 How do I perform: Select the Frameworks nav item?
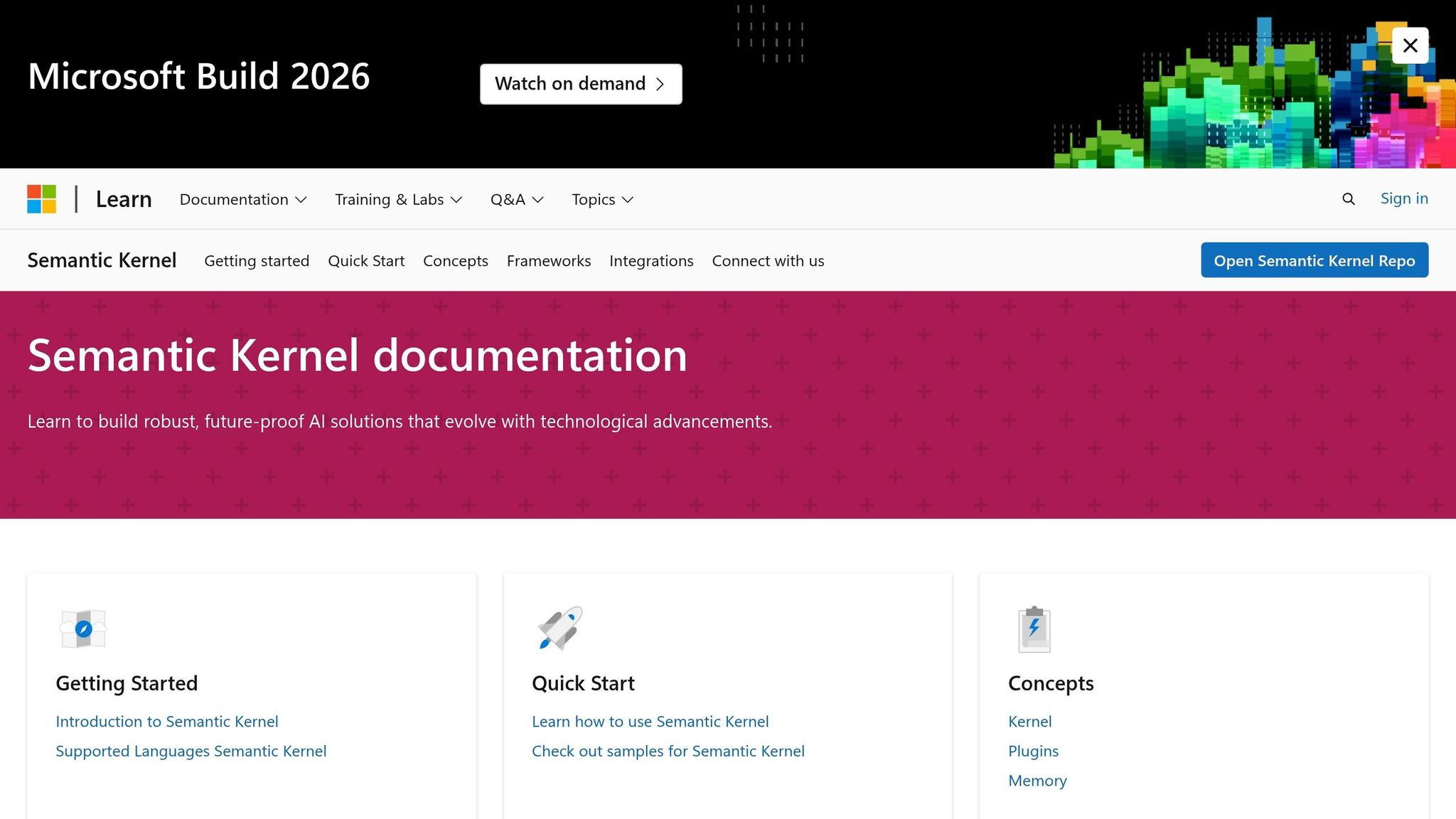pos(549,261)
